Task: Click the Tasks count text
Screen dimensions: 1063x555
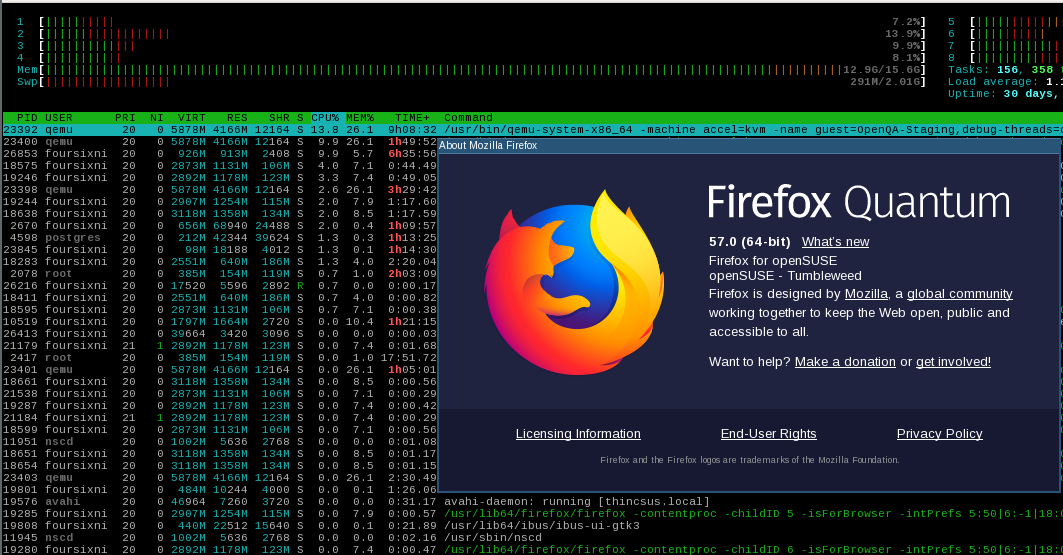Action: pos(1005,70)
